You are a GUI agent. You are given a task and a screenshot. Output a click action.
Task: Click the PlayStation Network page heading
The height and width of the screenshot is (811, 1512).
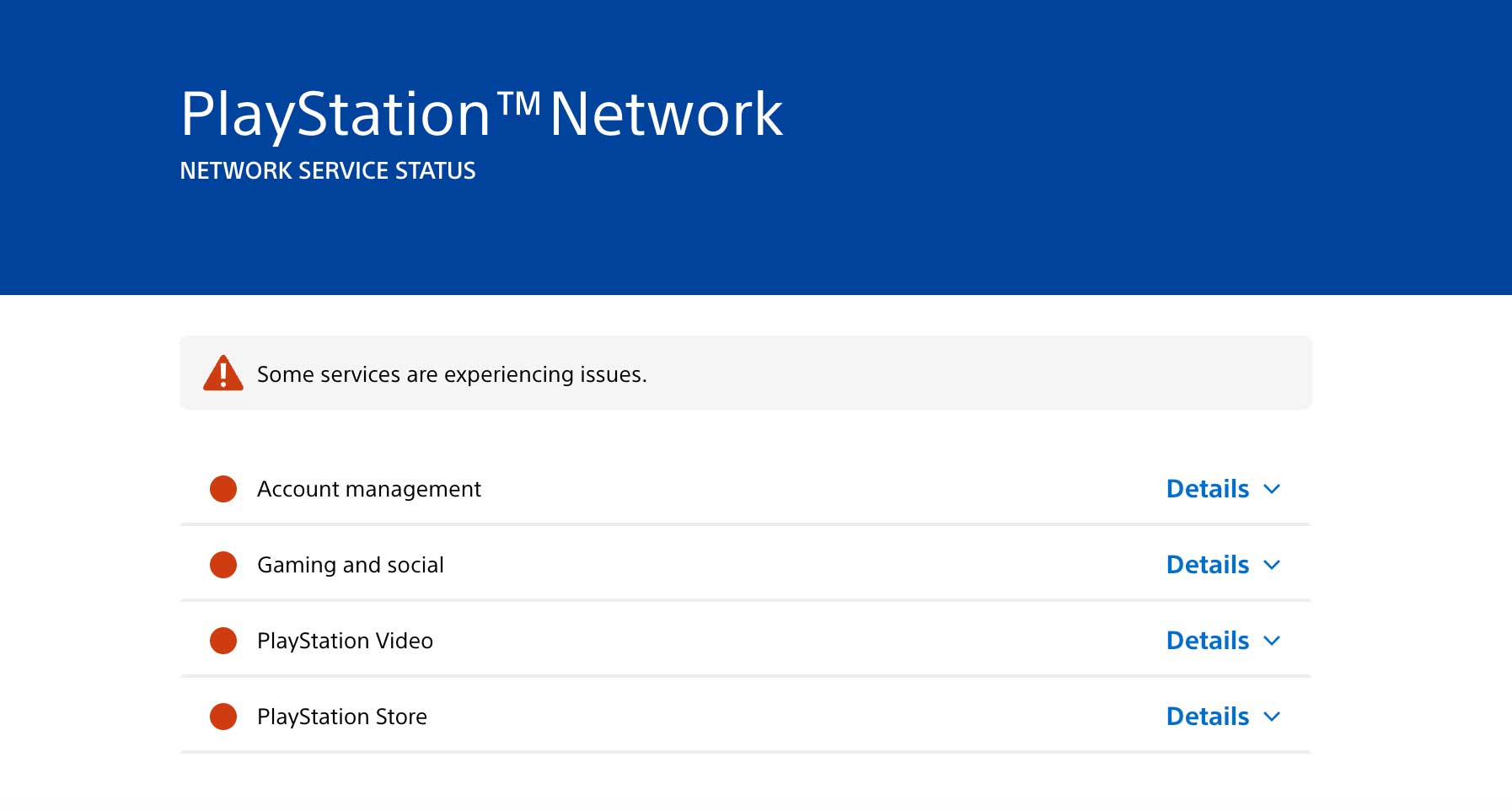click(x=482, y=115)
